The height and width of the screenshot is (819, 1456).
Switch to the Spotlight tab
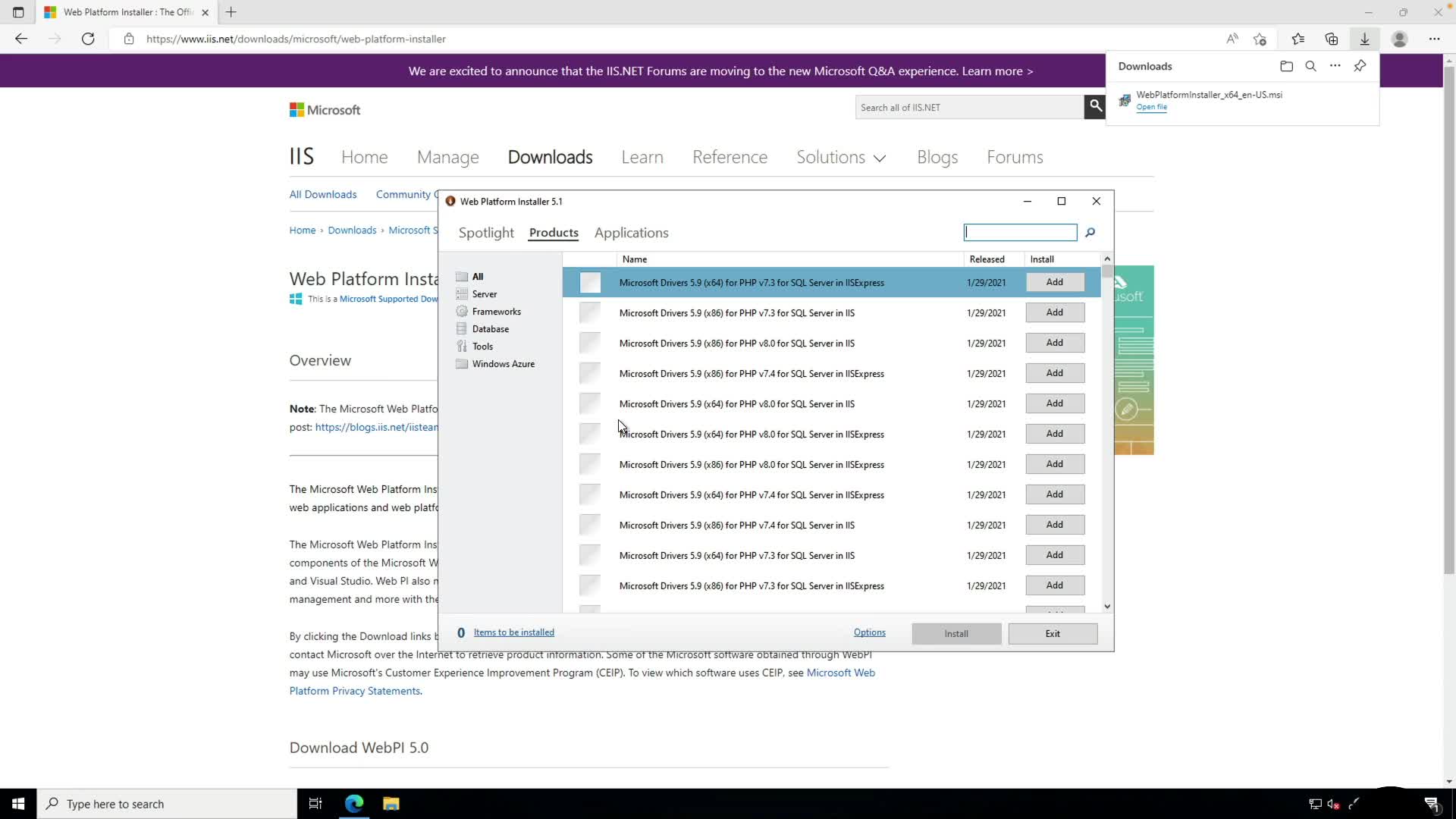point(485,233)
